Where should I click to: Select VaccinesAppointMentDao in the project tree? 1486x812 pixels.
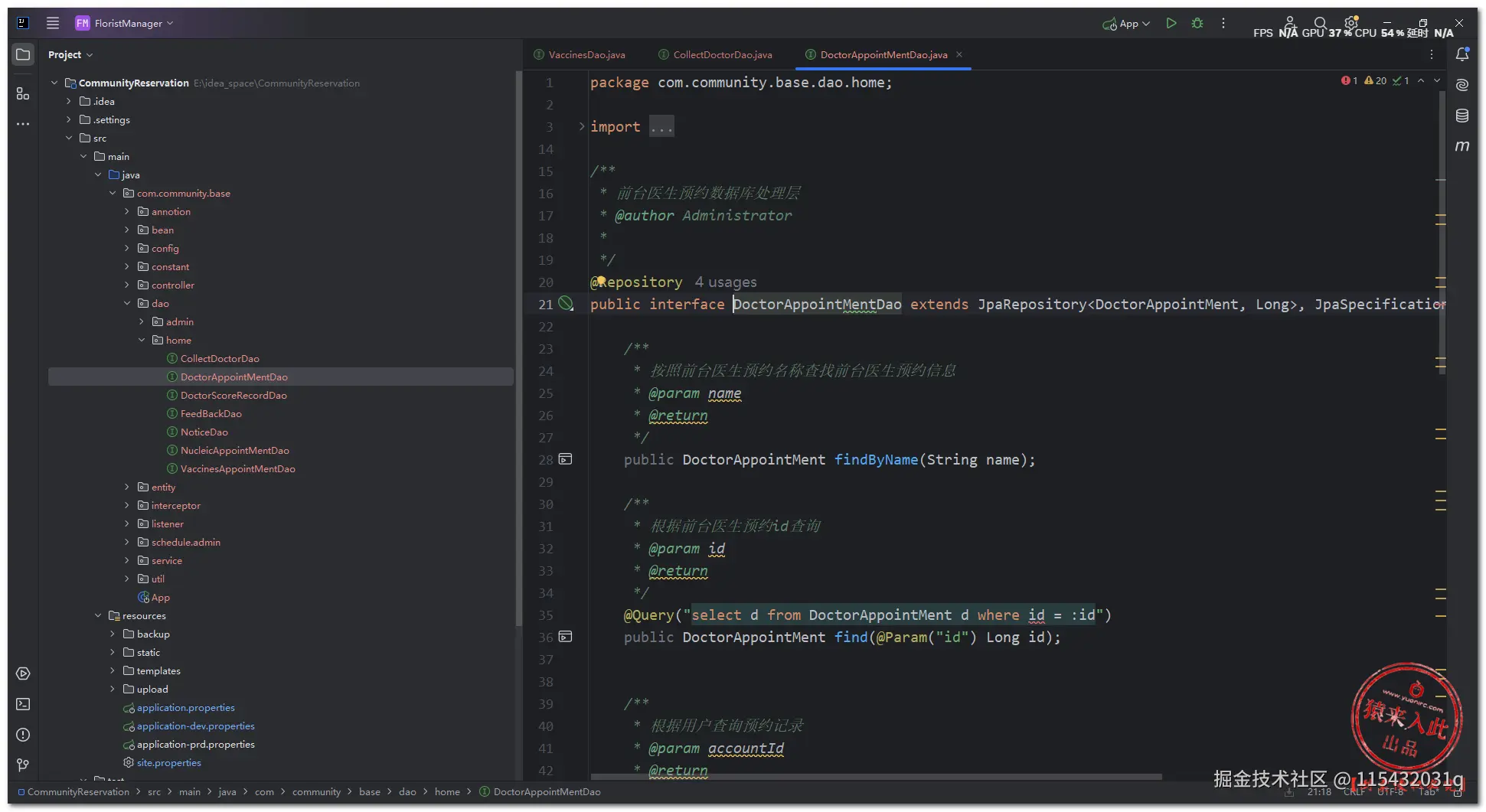click(x=237, y=468)
